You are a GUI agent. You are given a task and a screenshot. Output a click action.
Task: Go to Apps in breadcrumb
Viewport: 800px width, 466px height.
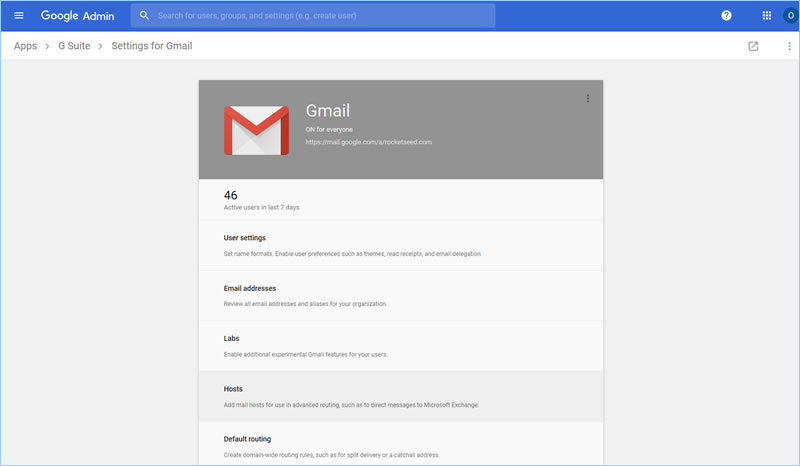[26, 46]
